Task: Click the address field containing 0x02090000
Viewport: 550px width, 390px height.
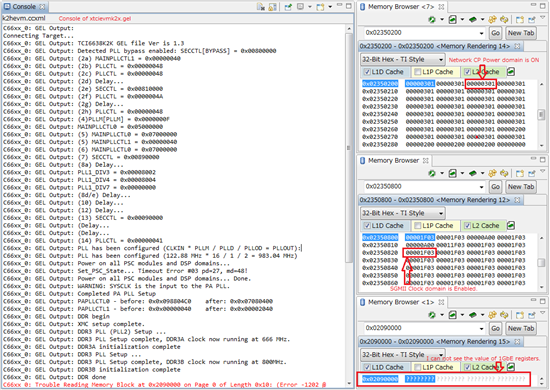Action: point(424,329)
